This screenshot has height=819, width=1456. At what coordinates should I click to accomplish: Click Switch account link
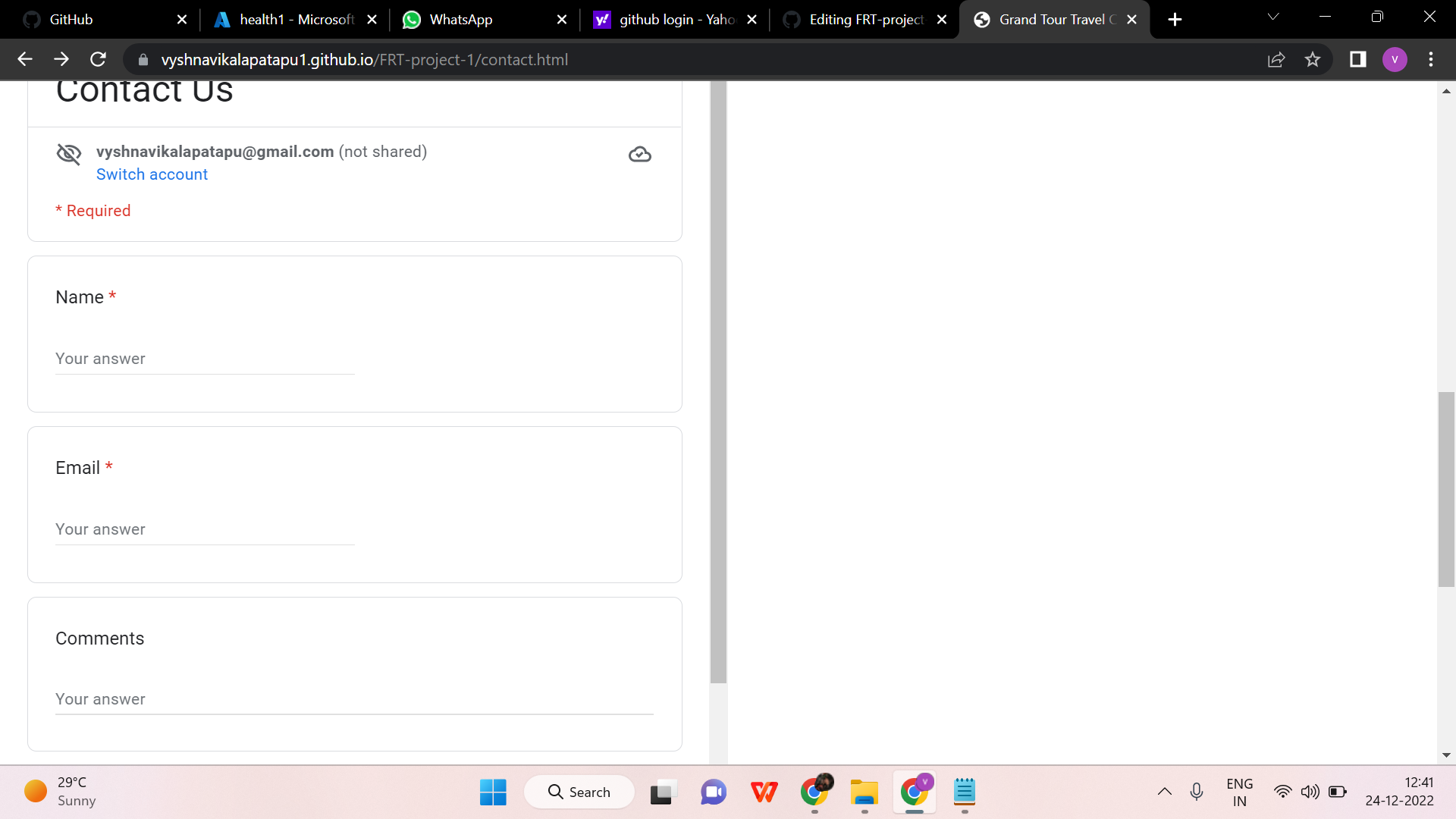152,174
